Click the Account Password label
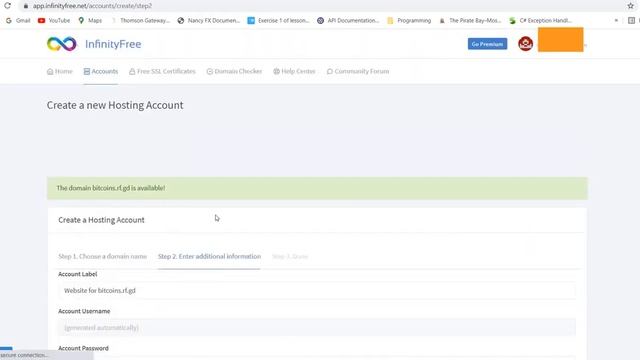The image size is (640, 360). [83, 348]
